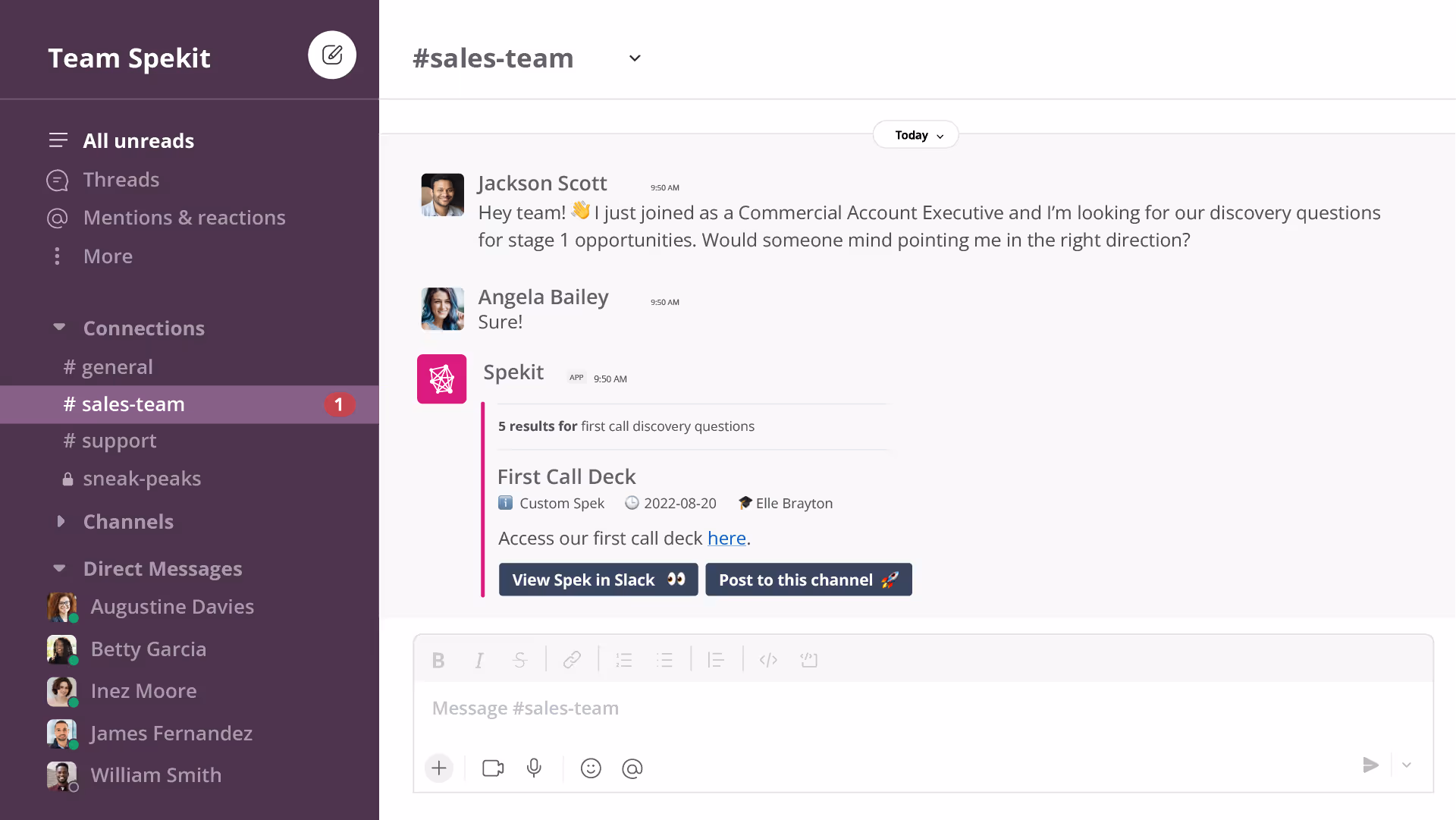
Task: Expand the Channels section
Action: pos(61,521)
